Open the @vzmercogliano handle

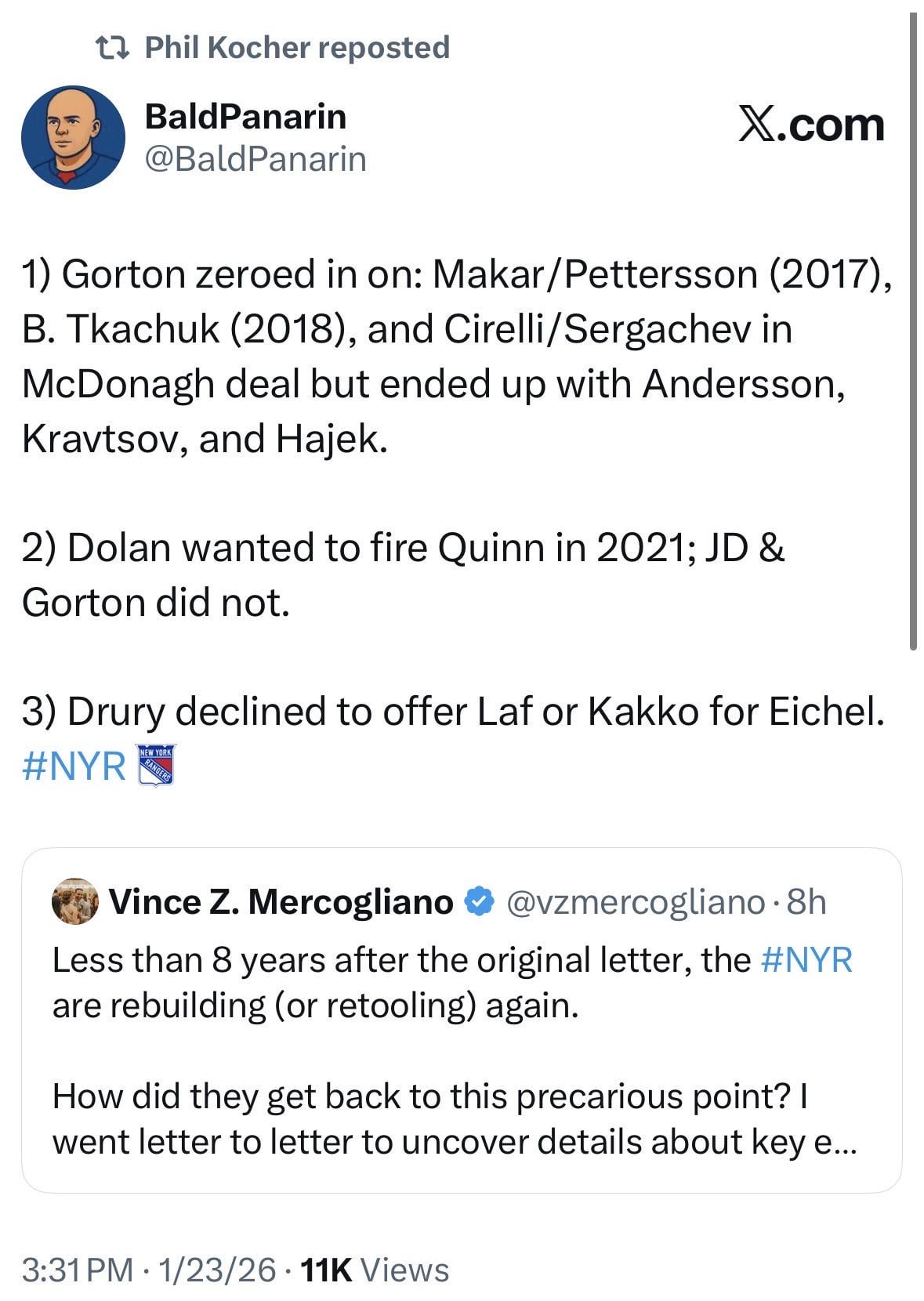(x=636, y=902)
